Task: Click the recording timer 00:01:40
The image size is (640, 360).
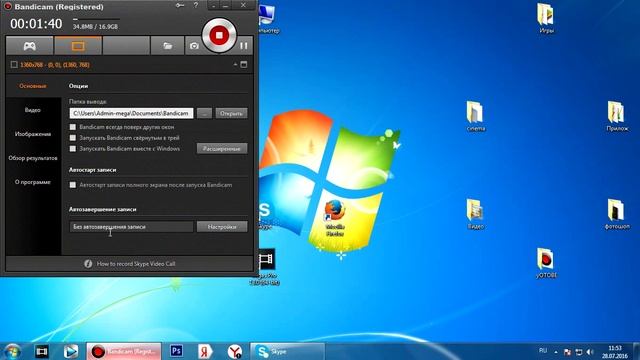Action: pyautogui.click(x=36, y=24)
